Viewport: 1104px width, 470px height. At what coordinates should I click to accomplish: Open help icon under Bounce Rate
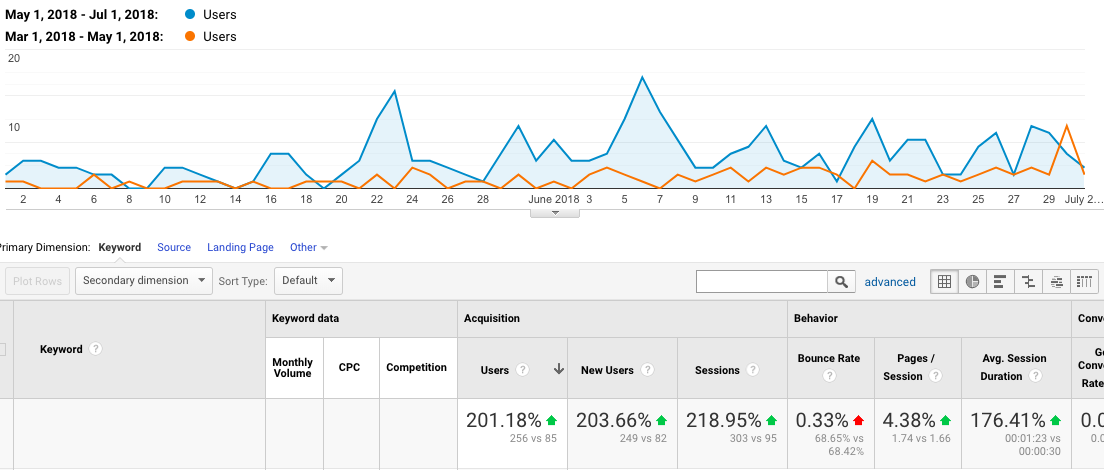829,376
